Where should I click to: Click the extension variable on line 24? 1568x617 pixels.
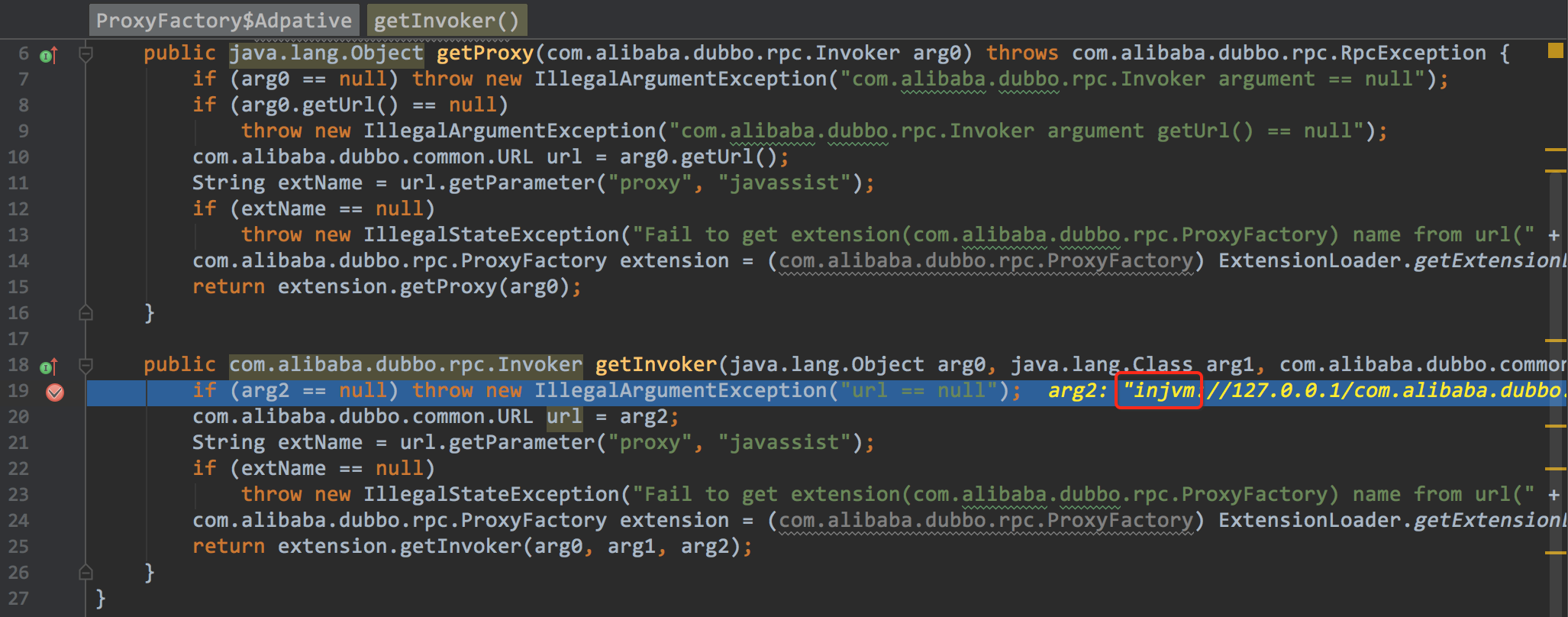(x=675, y=521)
